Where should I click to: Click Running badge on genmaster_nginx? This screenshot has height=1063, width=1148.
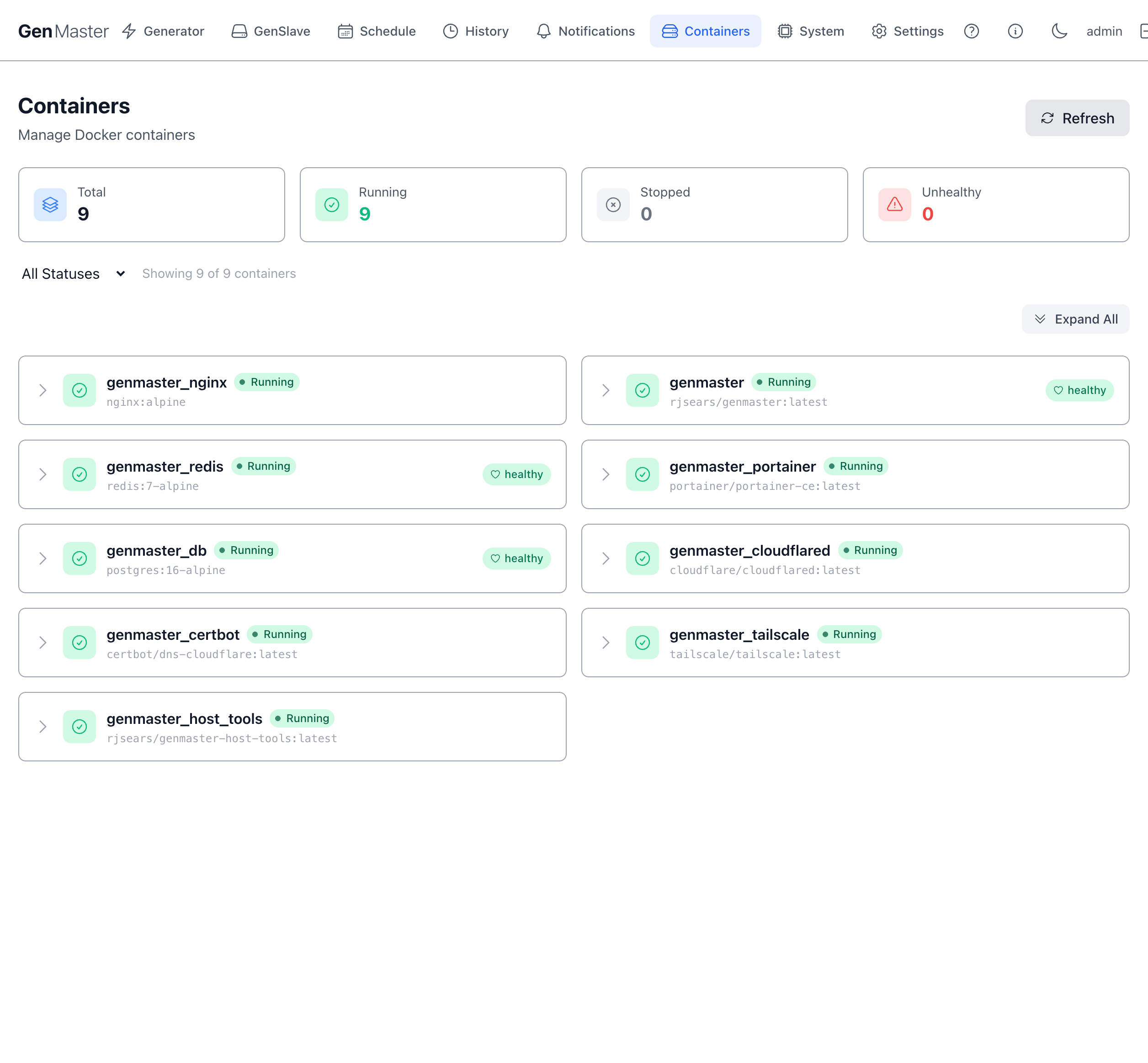[267, 382]
